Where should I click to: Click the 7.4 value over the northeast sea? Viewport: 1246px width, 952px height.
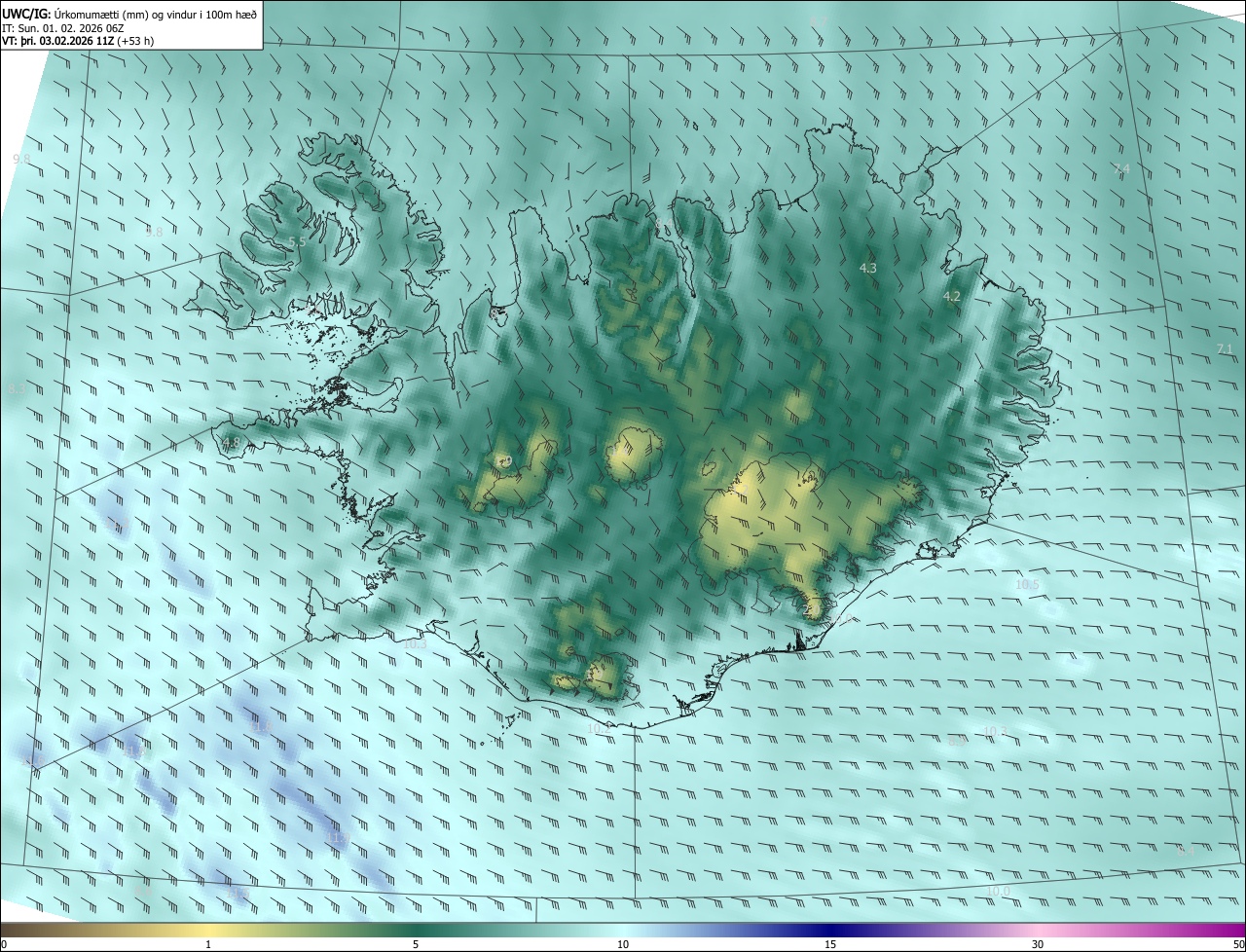(1121, 168)
